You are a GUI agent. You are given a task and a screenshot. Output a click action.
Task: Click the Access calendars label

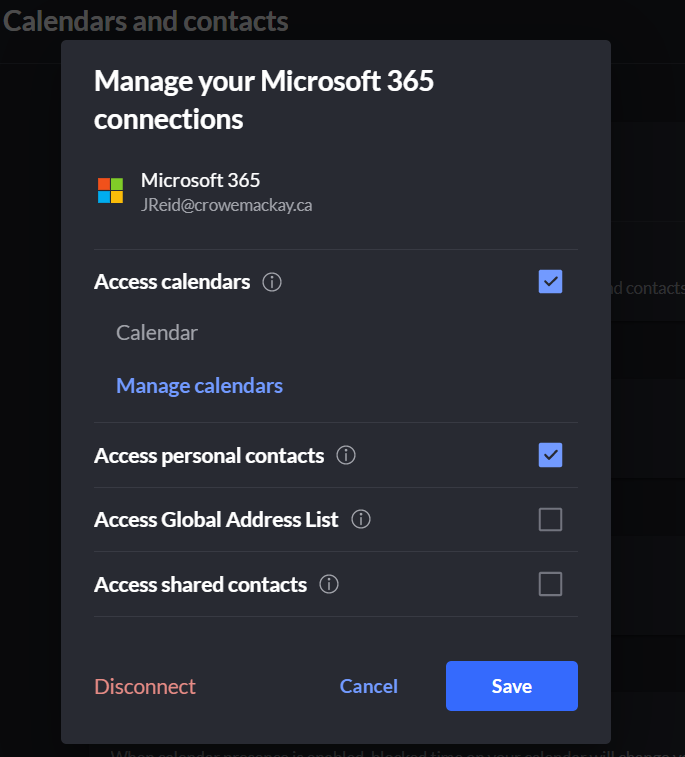coord(172,282)
